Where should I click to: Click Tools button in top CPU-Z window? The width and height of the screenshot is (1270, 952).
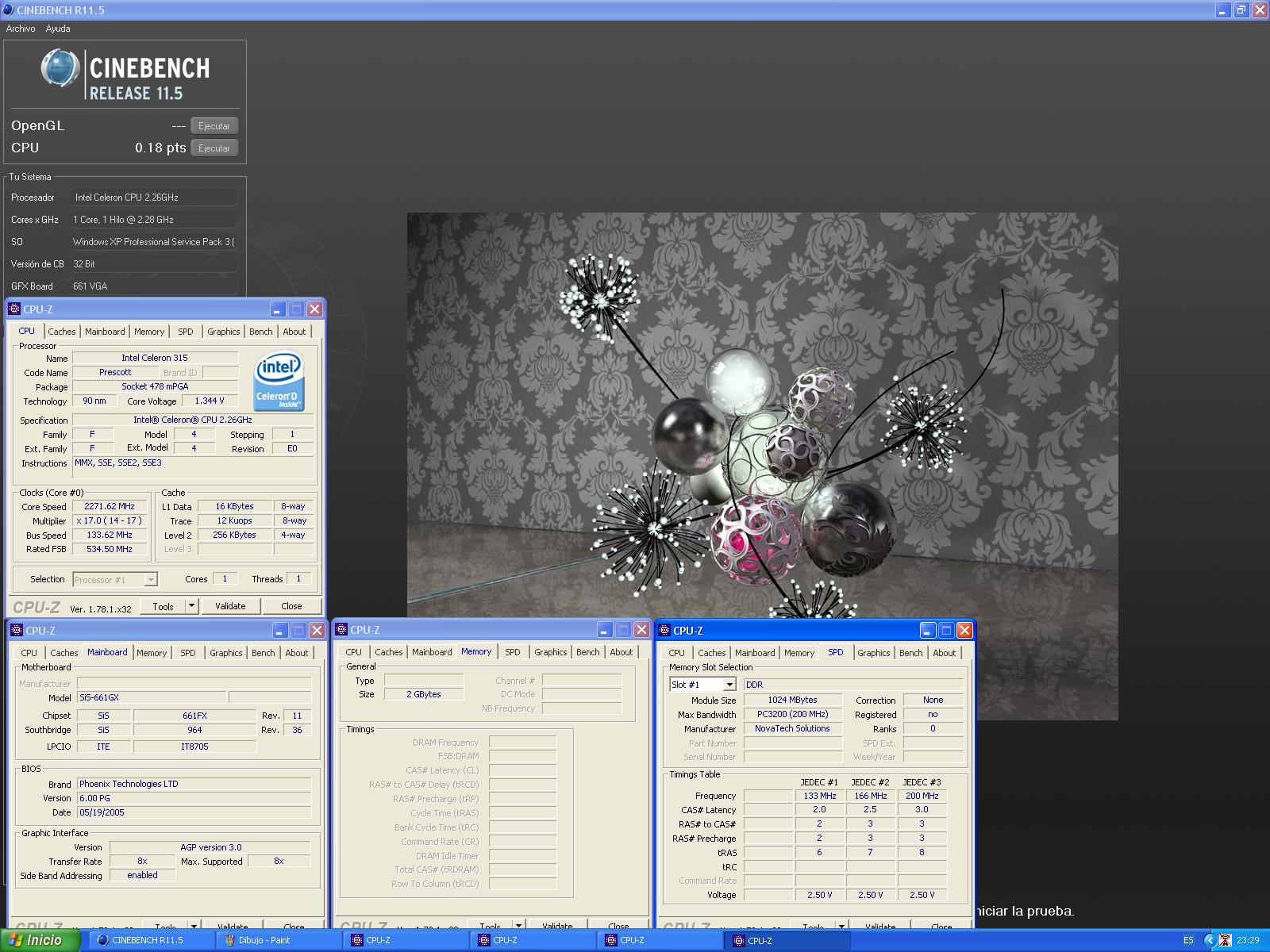pyautogui.click(x=163, y=606)
